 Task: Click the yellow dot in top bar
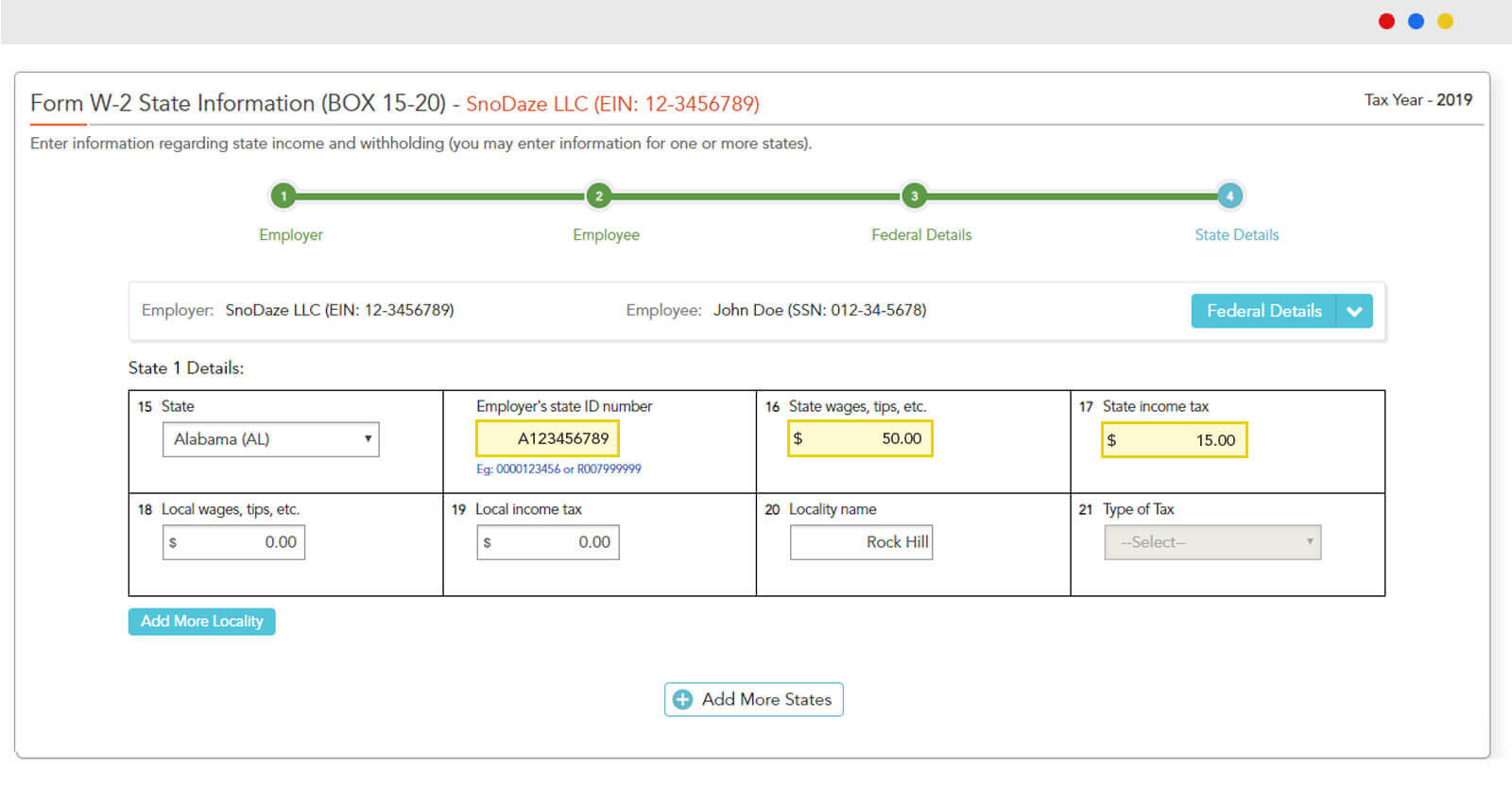point(1445,22)
